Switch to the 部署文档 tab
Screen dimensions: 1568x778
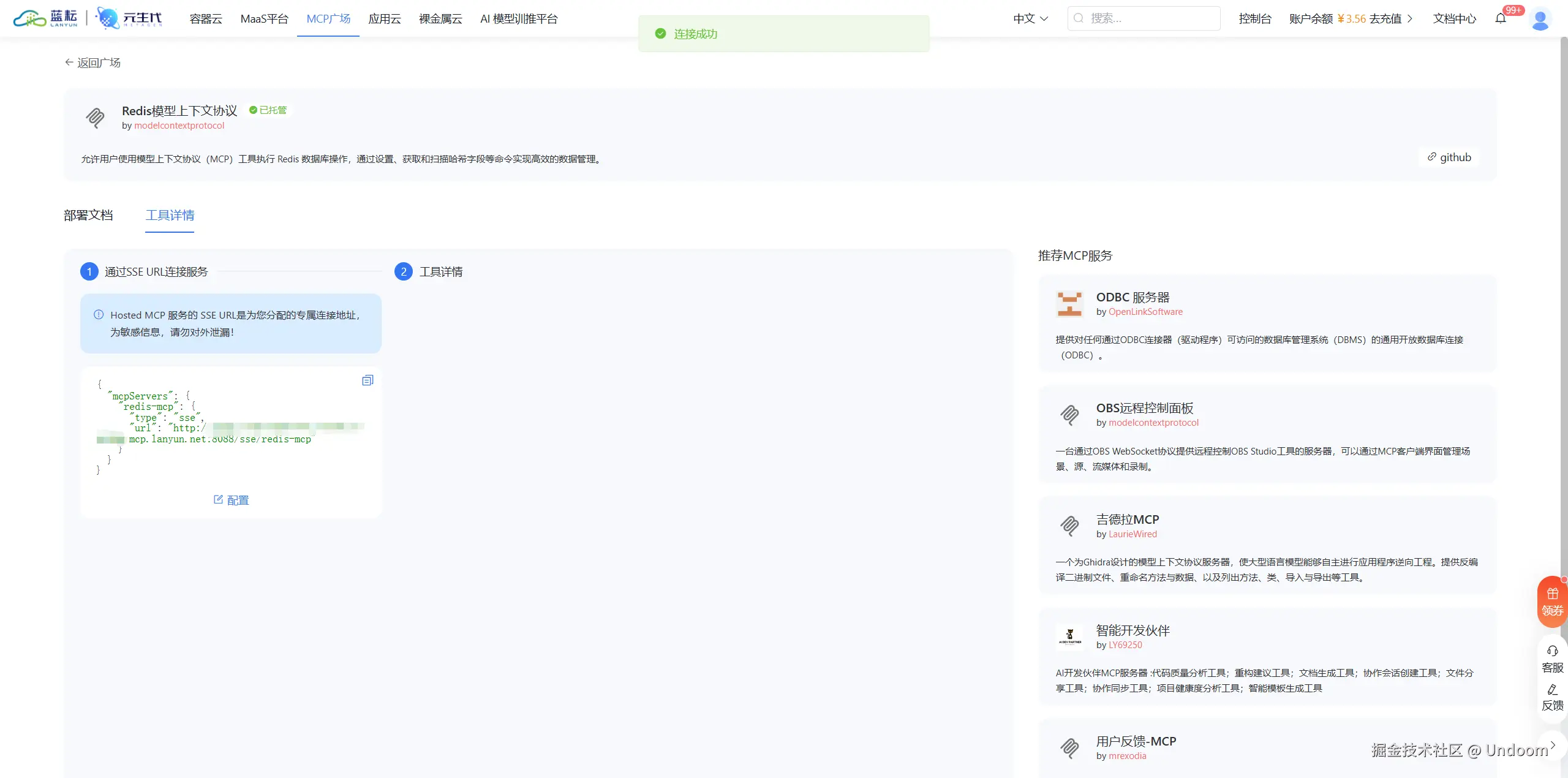pos(88,215)
